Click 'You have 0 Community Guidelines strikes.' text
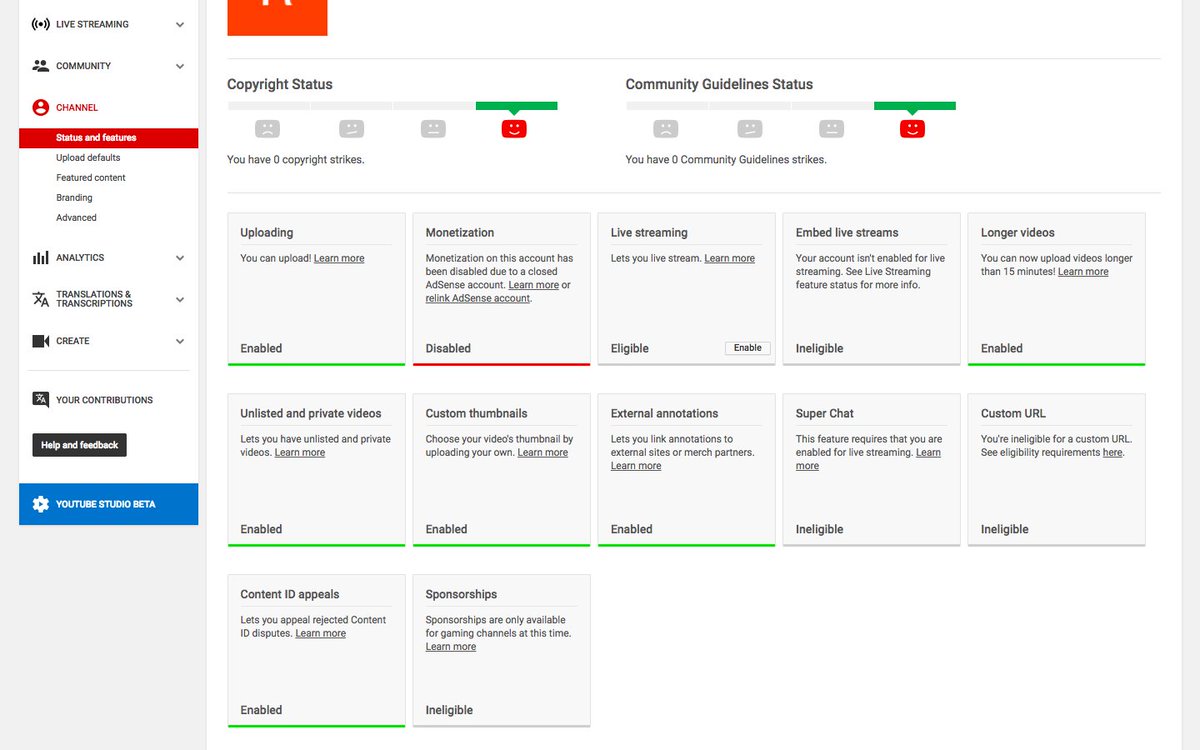The height and width of the screenshot is (750, 1200). [726, 160]
